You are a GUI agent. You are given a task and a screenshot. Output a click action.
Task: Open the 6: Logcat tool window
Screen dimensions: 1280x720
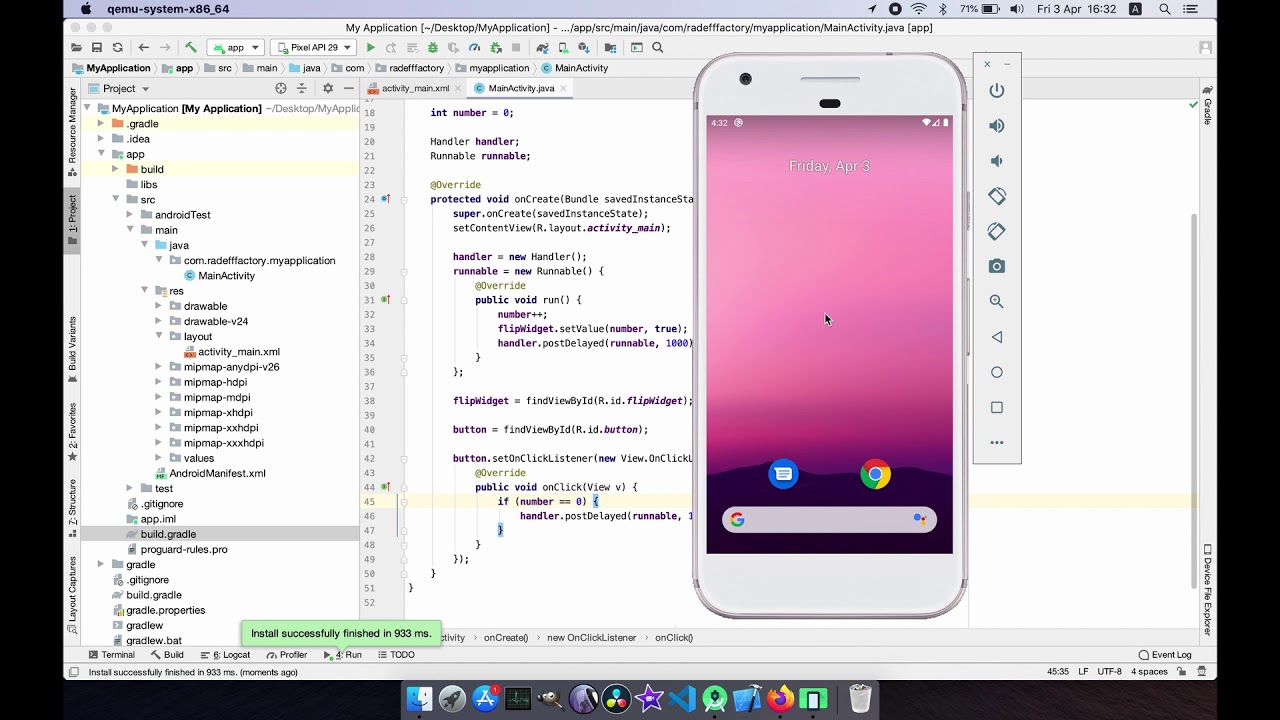point(225,655)
